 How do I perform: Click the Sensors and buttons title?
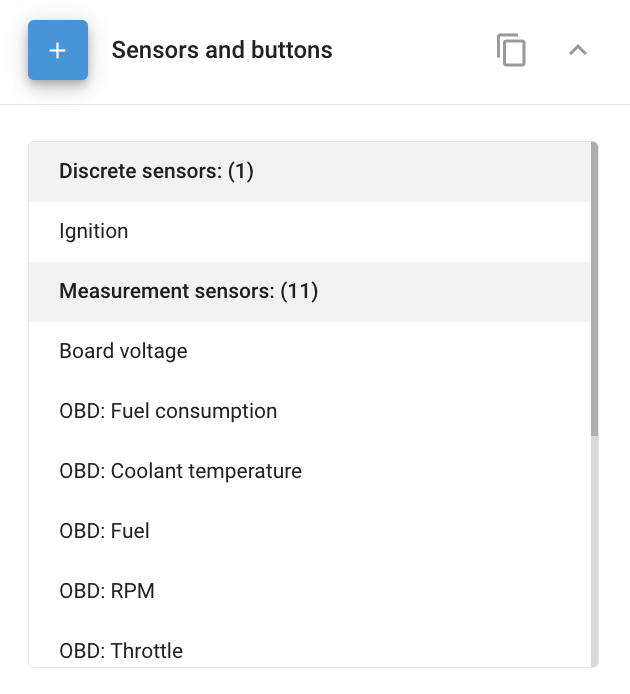[222, 50]
